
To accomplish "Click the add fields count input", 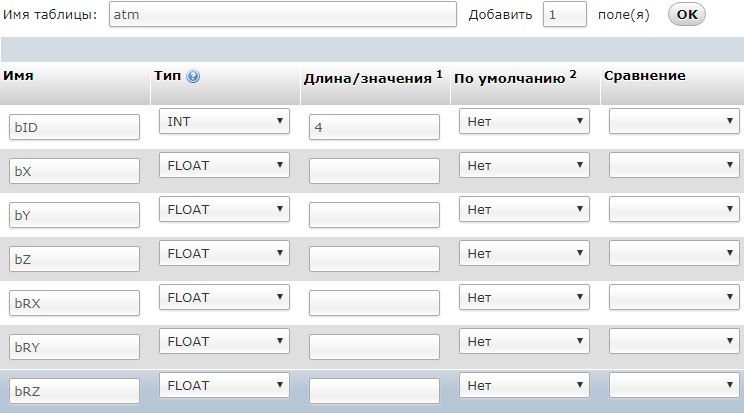I will click(565, 14).
